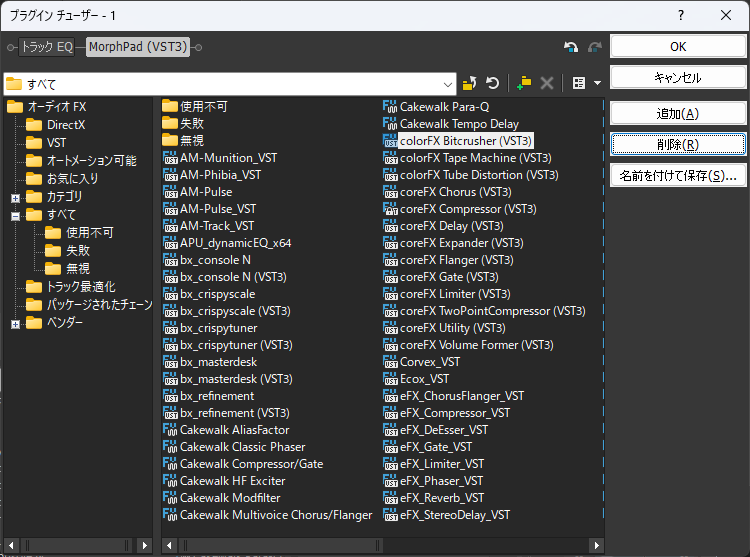
Task: Click Corvex_VST plugin icon
Action: pyautogui.click(x=390, y=362)
